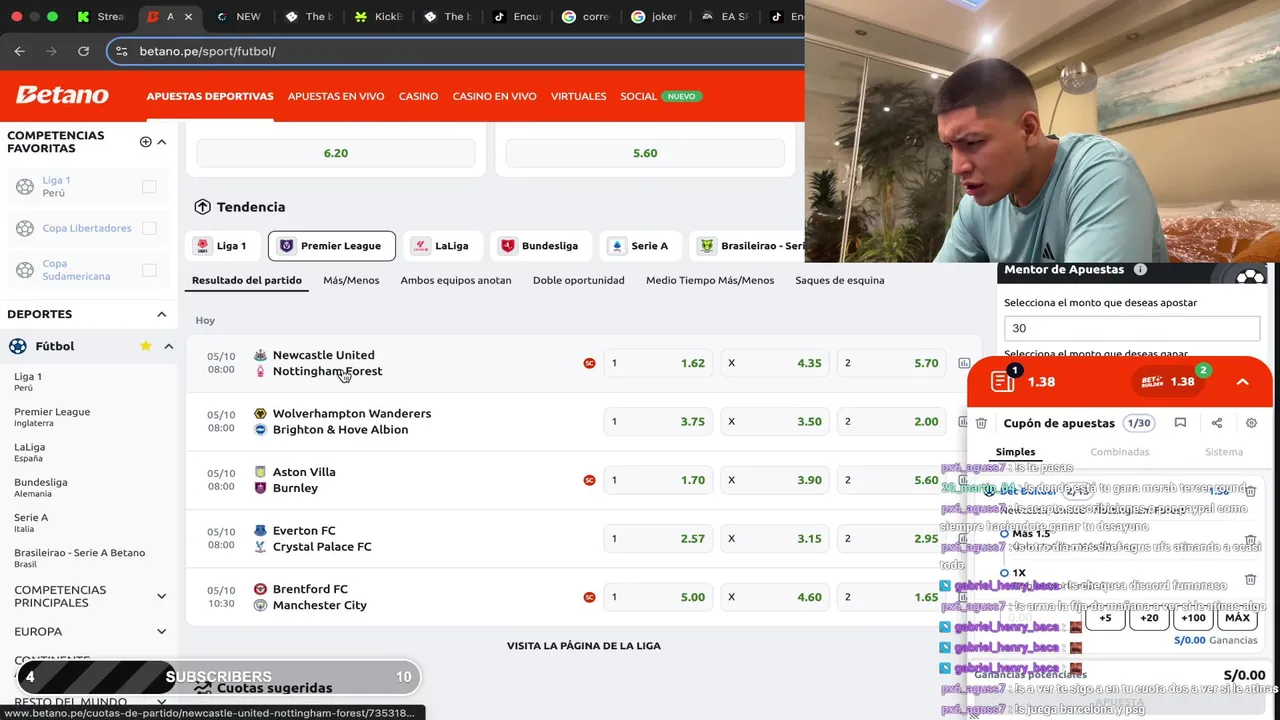The width and height of the screenshot is (1280, 720).
Task: Open stats icon for Newcastle United match
Action: click(x=964, y=363)
